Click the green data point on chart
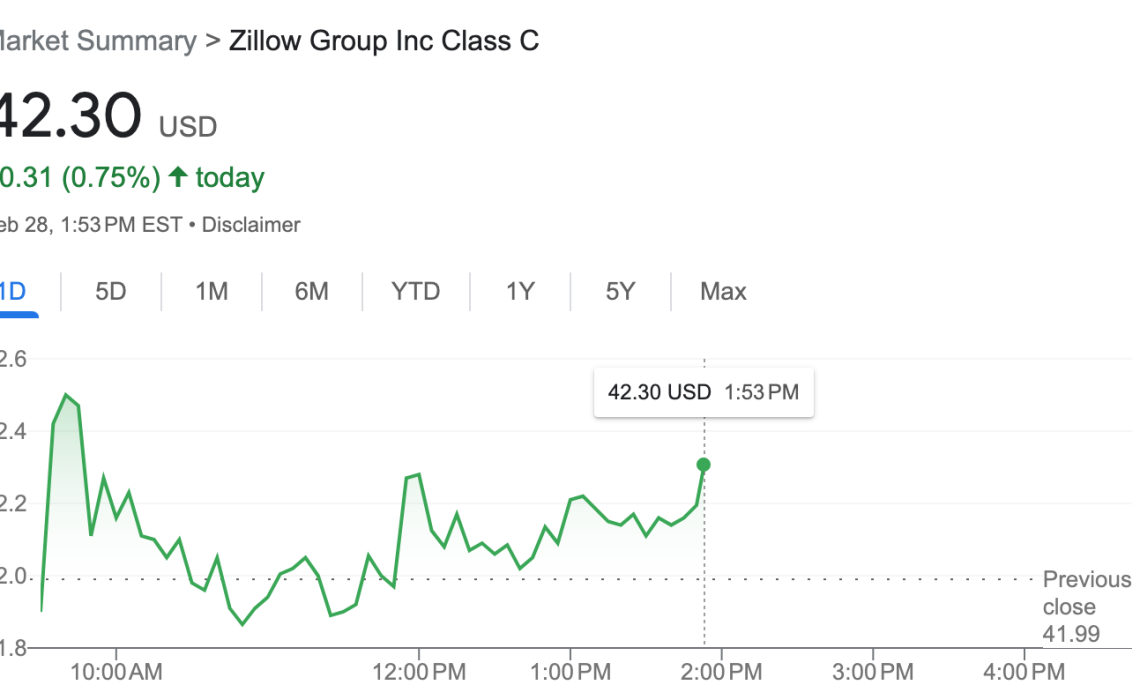 704,465
